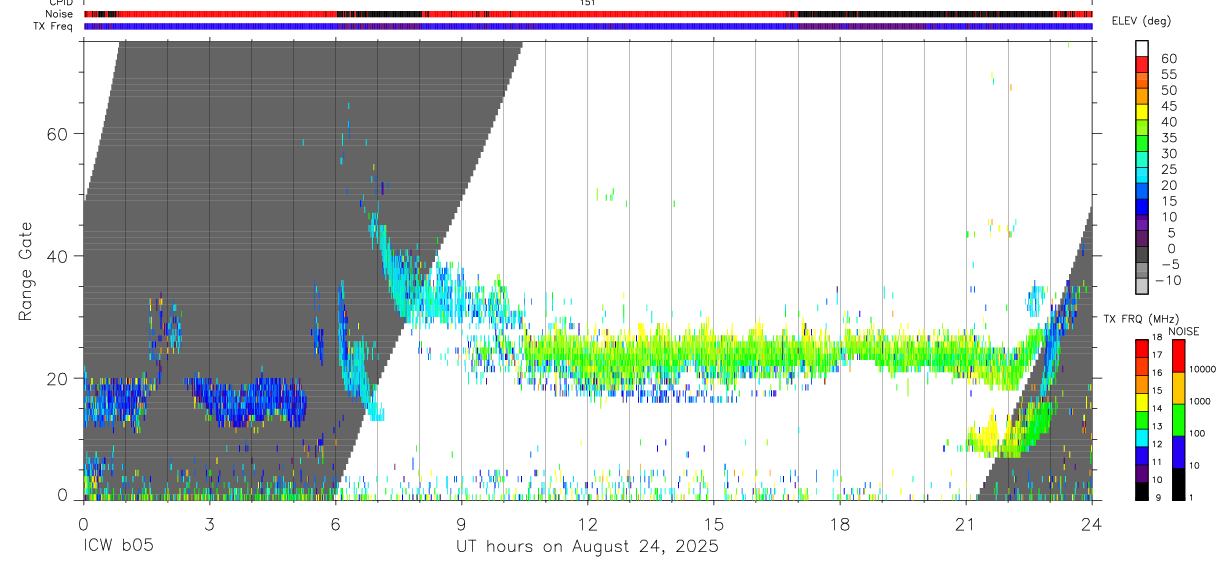Click the blue TX Freq strip above plot
Viewport: 1228px width, 567px height.
588,26
